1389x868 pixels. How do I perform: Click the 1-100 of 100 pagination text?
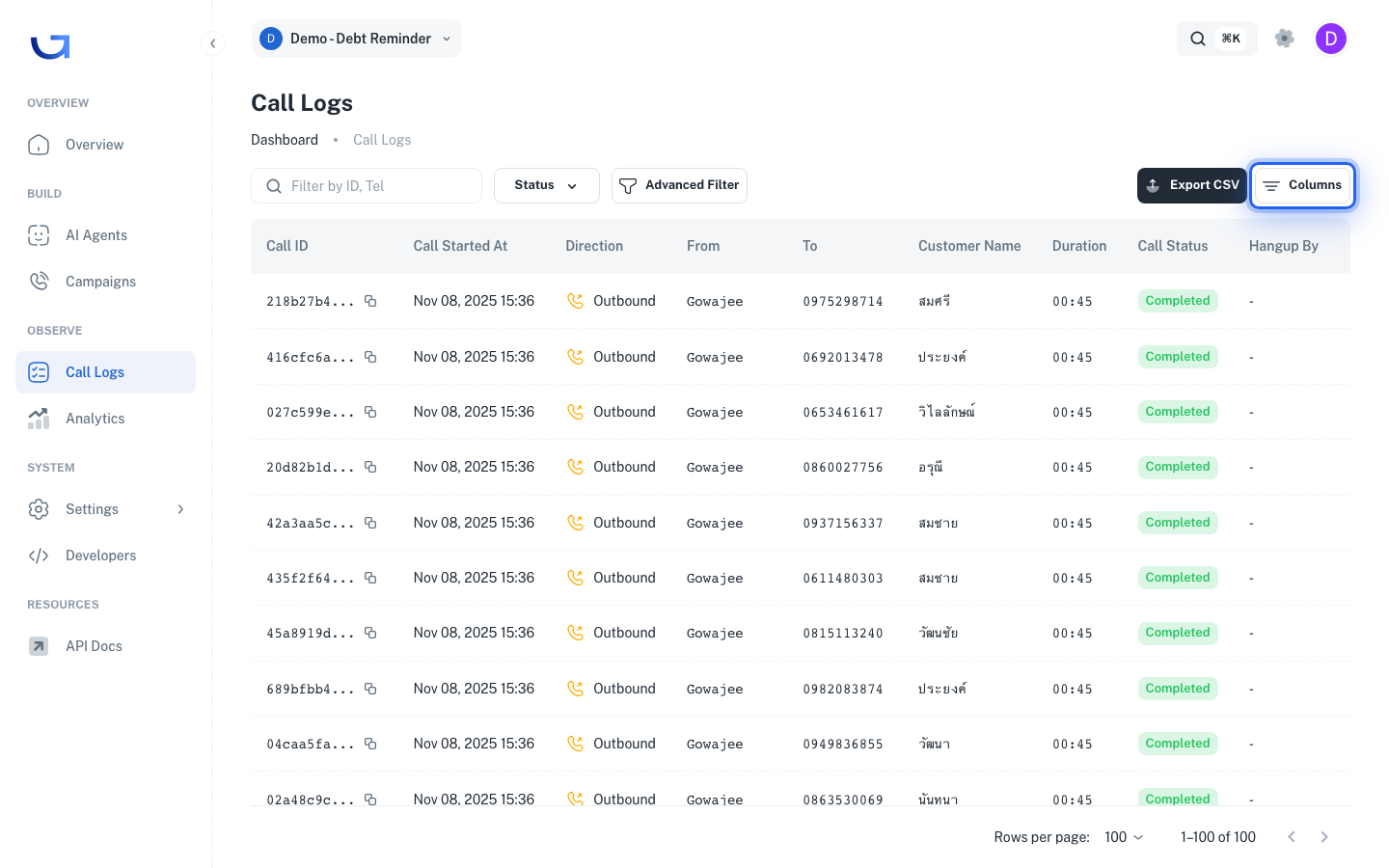tap(1218, 837)
